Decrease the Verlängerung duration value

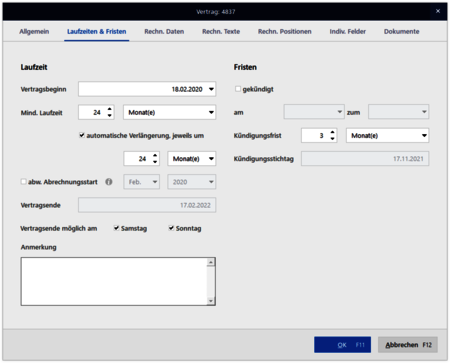coord(155,162)
